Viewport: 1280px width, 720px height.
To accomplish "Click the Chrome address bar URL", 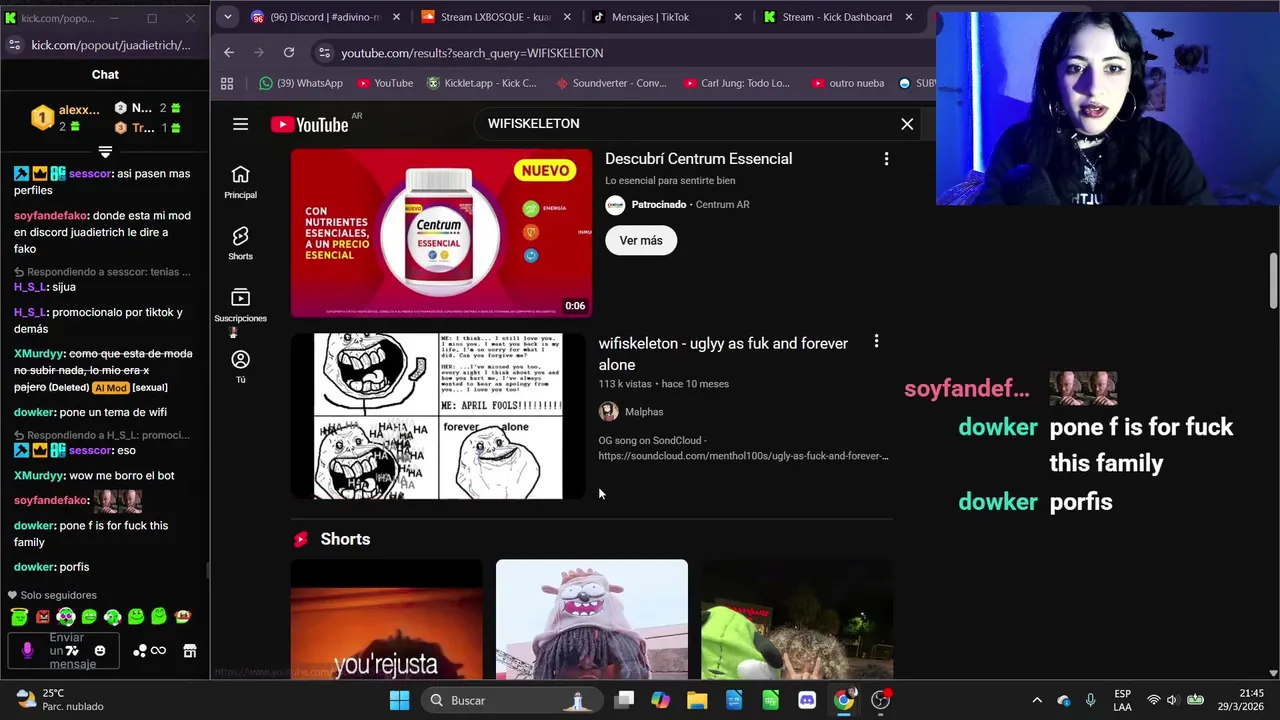I will (x=472, y=53).
